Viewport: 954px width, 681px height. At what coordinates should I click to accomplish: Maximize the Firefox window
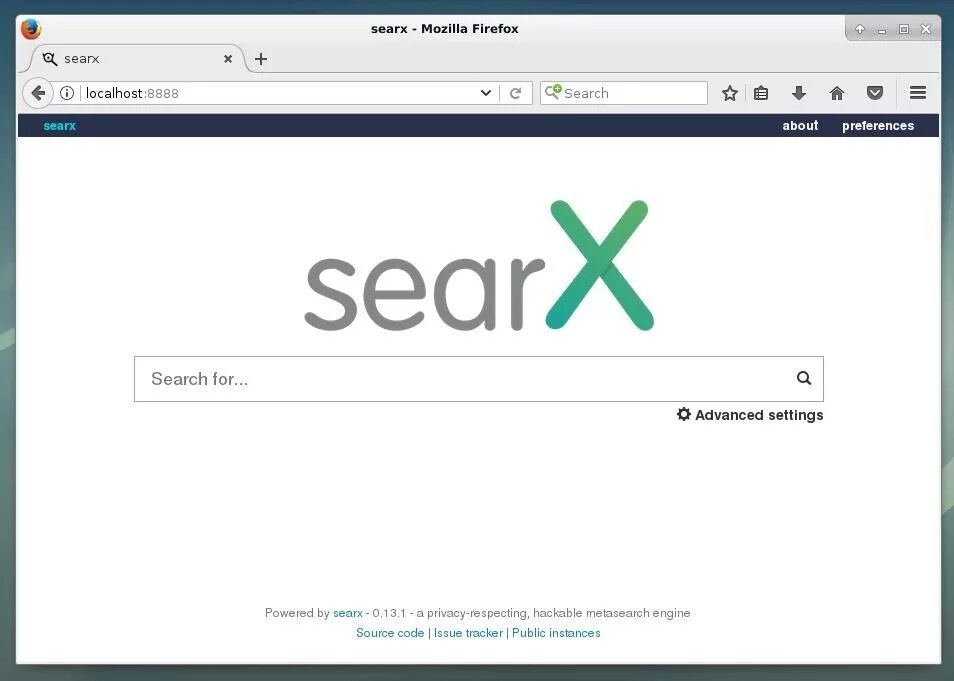[904, 29]
